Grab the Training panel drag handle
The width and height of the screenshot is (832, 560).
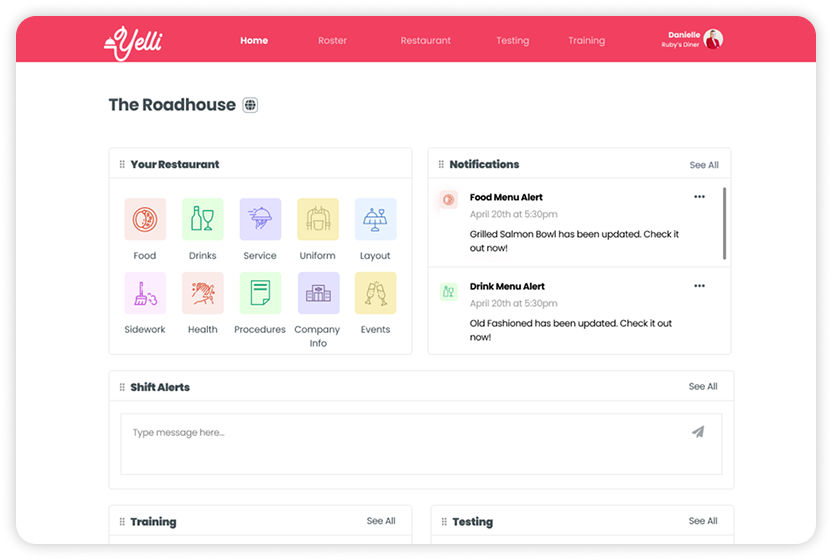pyautogui.click(x=122, y=521)
